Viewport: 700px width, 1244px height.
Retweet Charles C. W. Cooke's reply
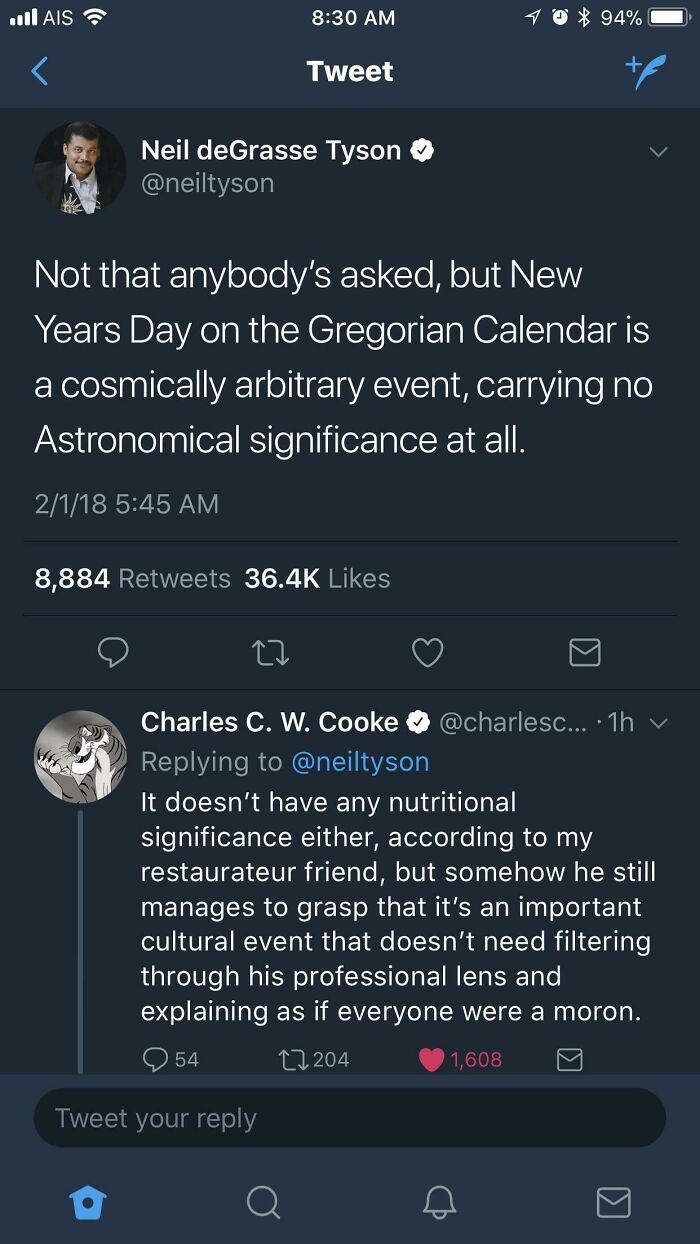pos(289,1059)
